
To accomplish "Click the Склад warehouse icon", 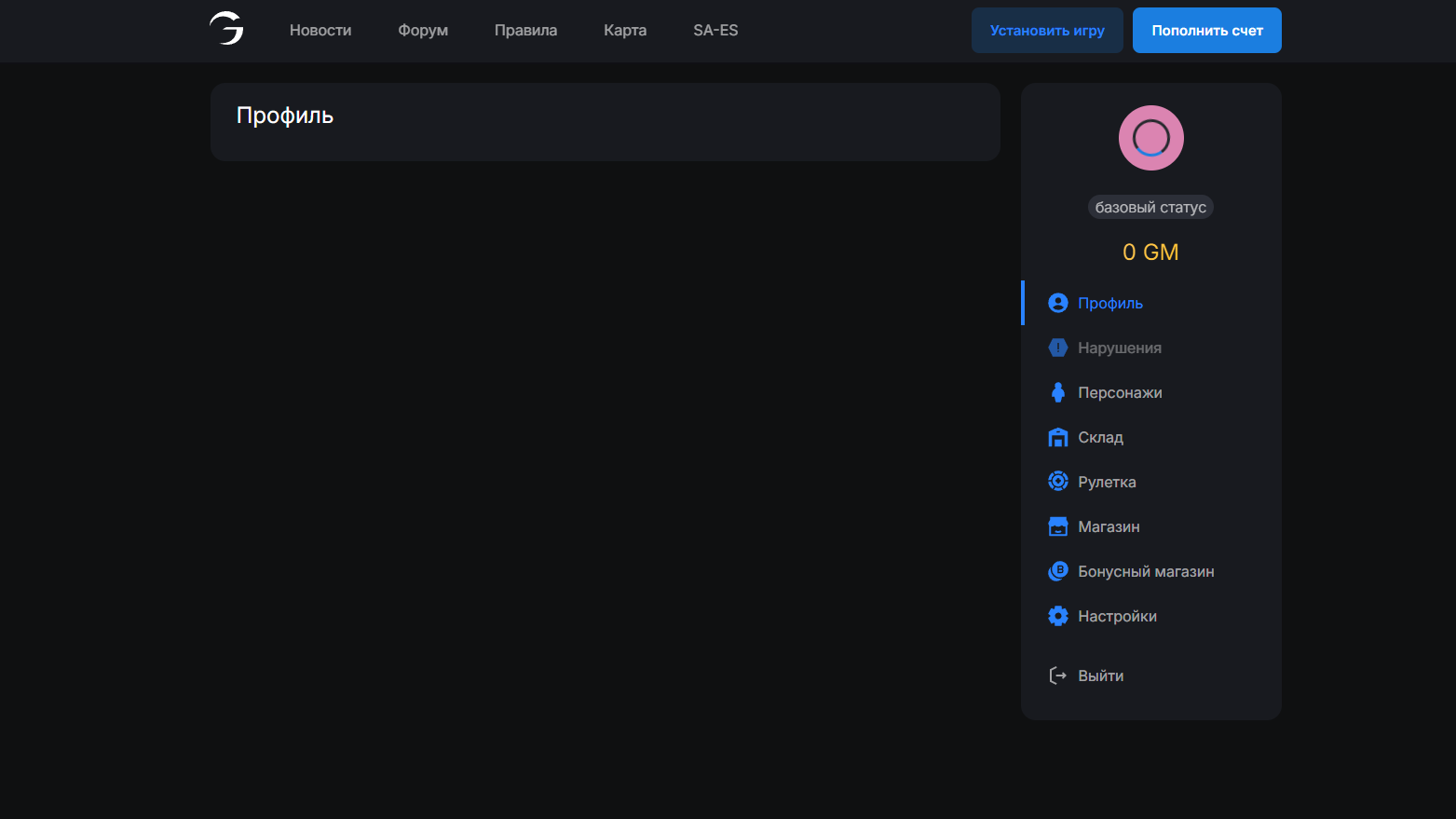I will click(x=1057, y=437).
